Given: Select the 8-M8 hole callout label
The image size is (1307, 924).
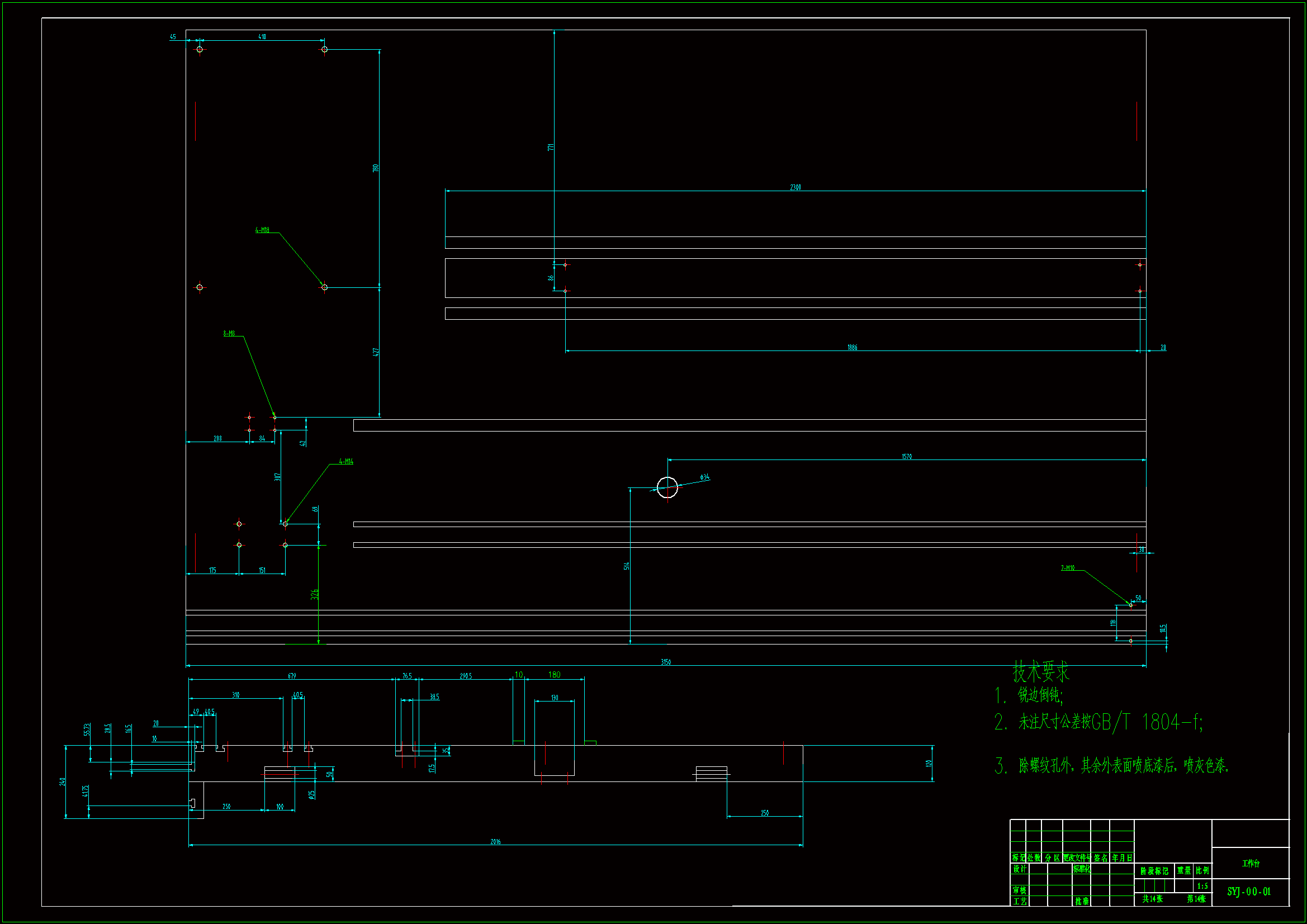Looking at the screenshot, I should (229, 333).
